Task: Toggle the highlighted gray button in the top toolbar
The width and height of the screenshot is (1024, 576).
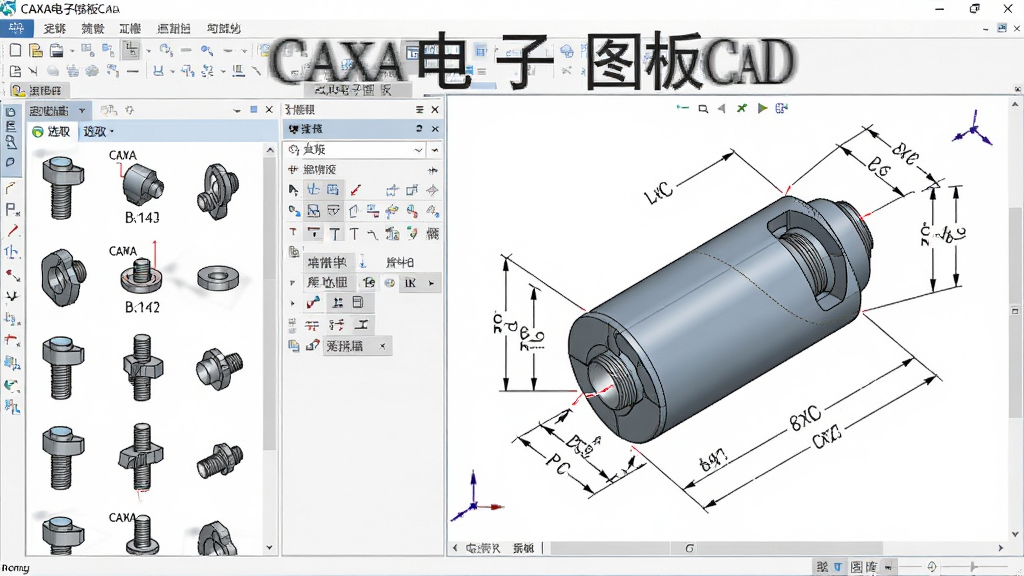Action: 132,50
